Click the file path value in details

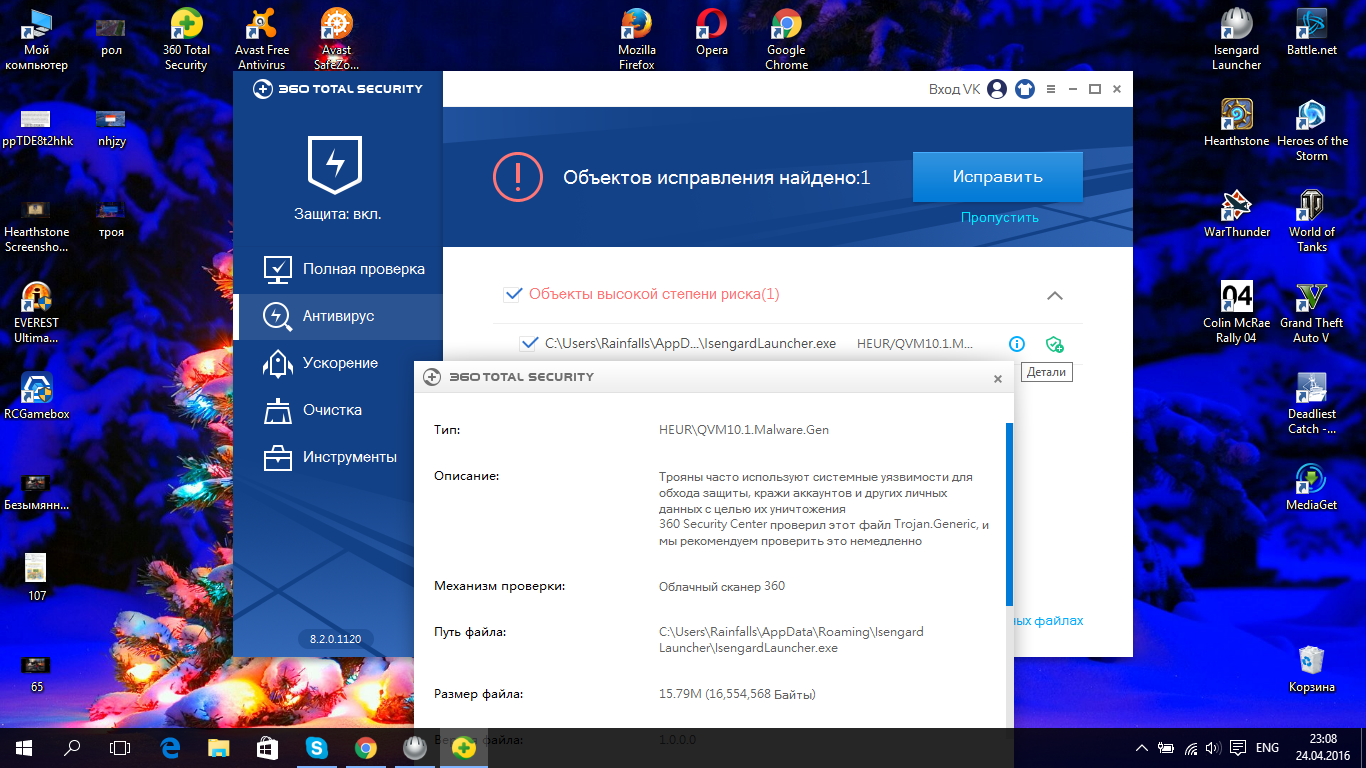point(791,640)
